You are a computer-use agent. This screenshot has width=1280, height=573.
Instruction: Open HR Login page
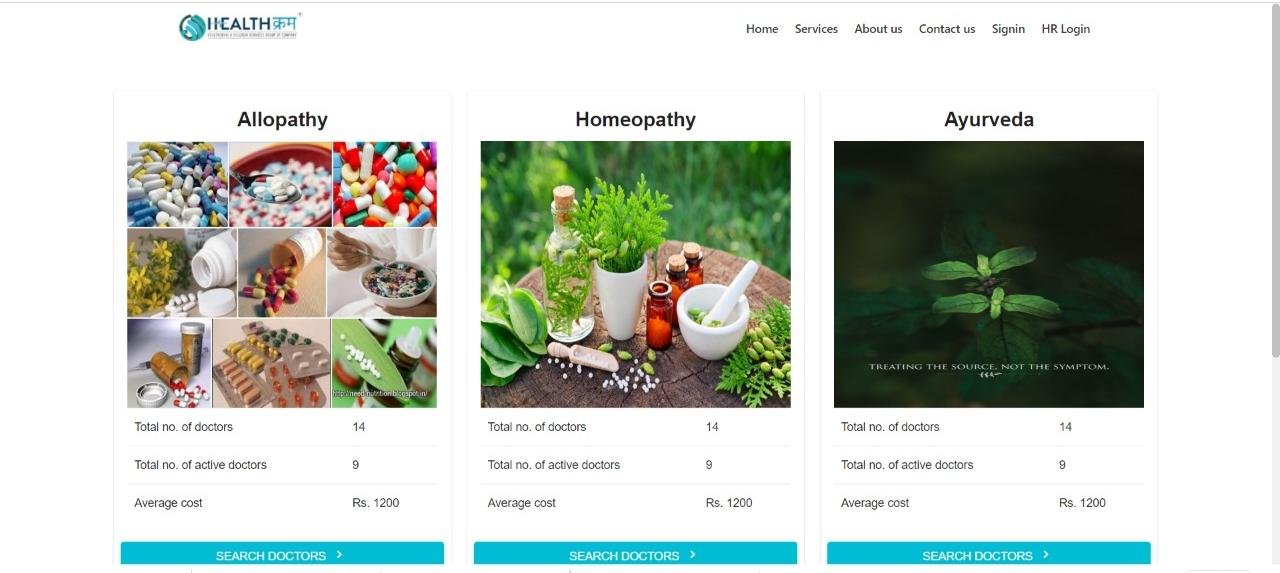(1066, 29)
